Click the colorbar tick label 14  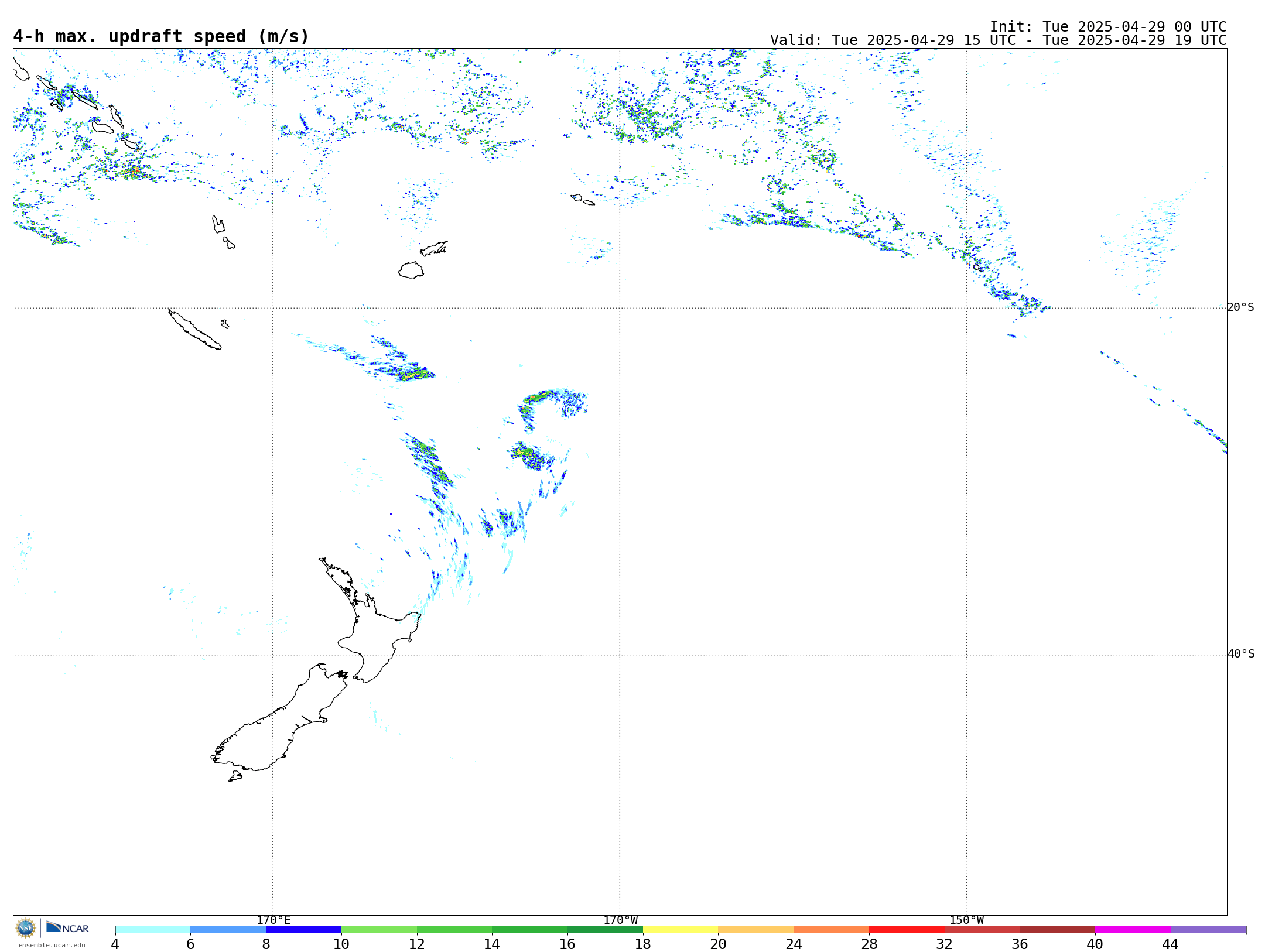(x=492, y=944)
